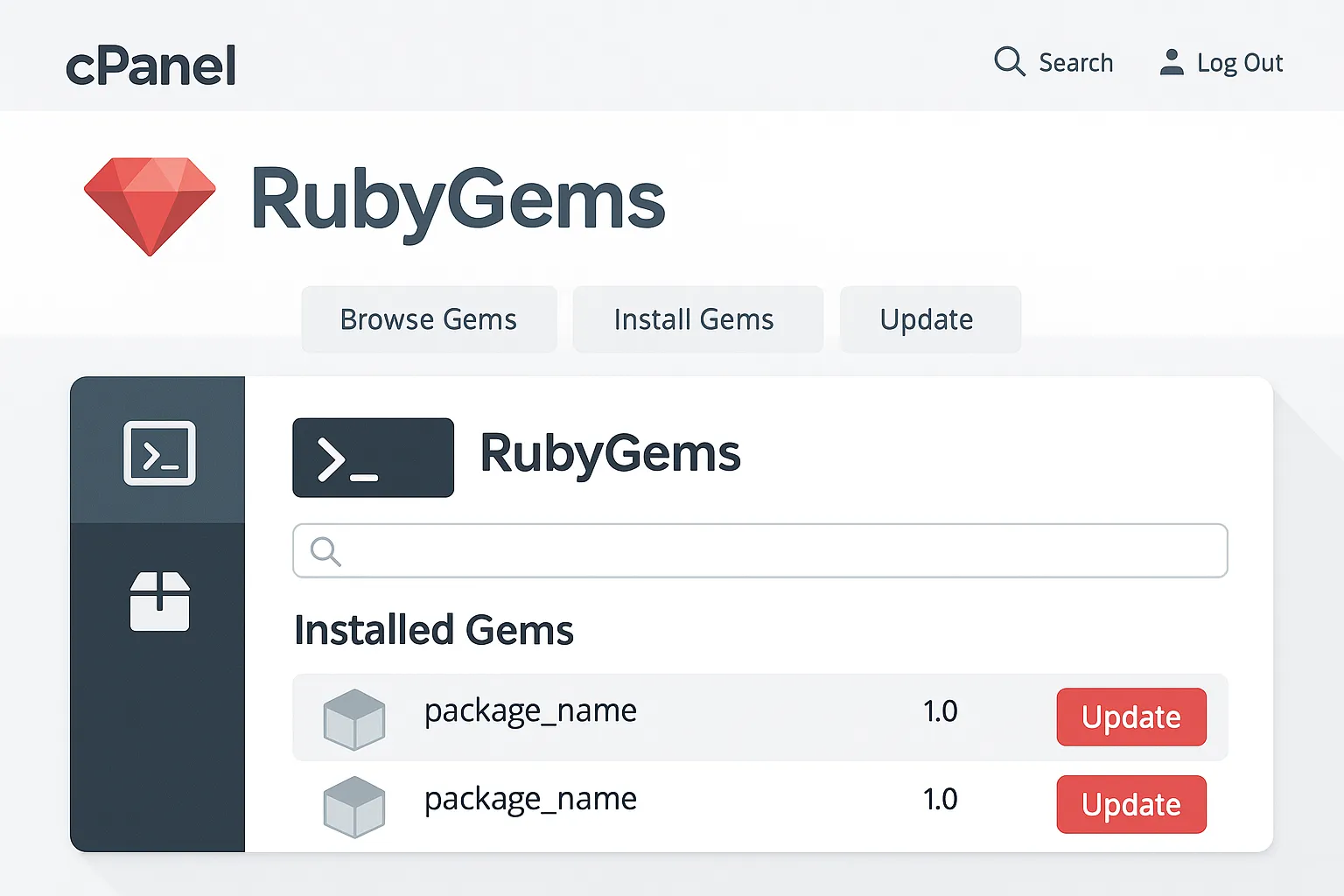Click the magnifier icon inside the search field

tap(325, 551)
